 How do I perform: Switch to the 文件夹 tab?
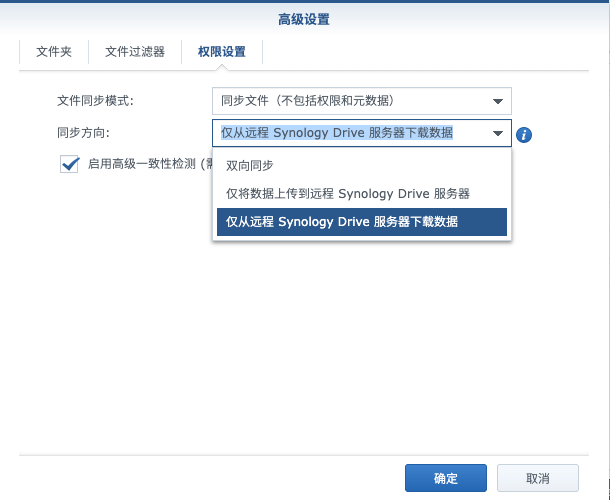point(54,52)
